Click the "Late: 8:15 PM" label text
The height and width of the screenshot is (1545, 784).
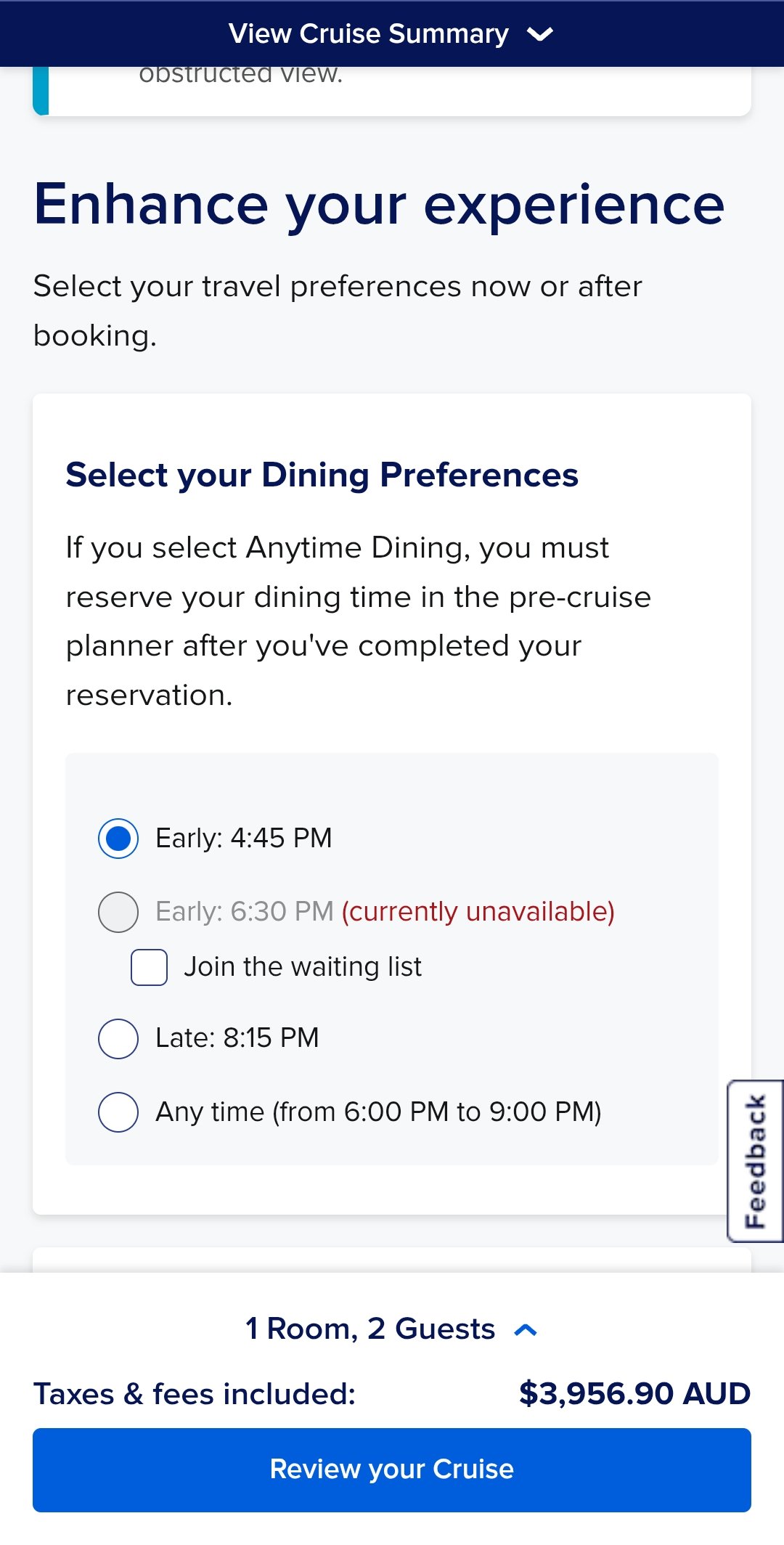click(237, 1038)
